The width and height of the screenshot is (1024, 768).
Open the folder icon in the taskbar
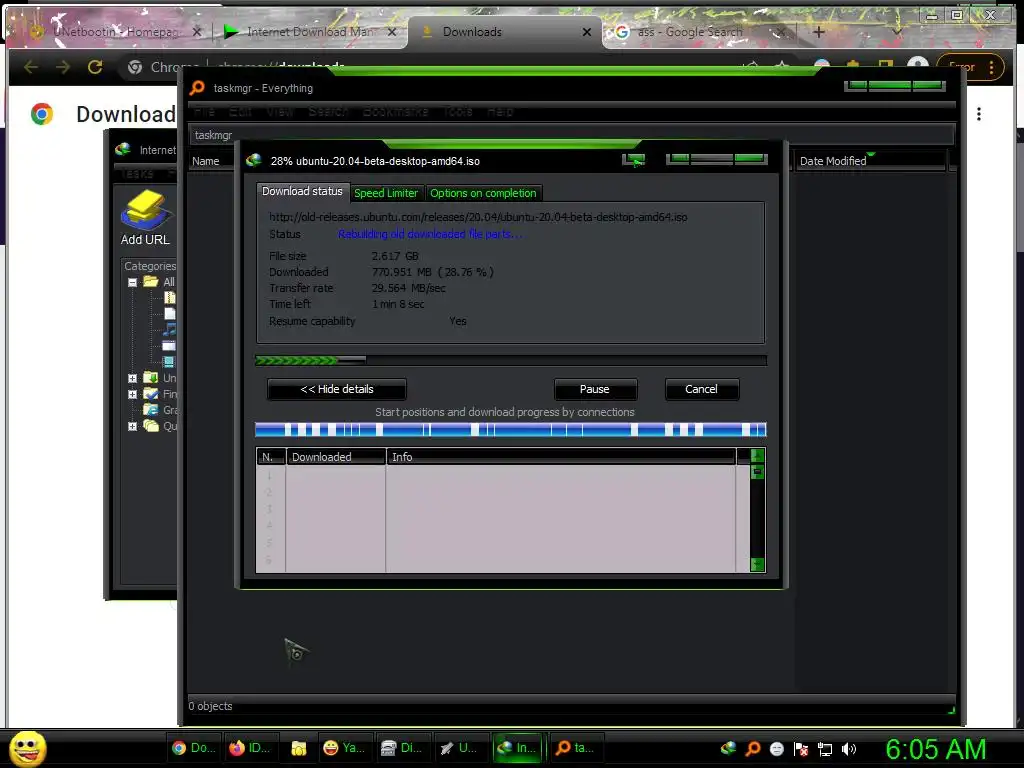pos(298,748)
